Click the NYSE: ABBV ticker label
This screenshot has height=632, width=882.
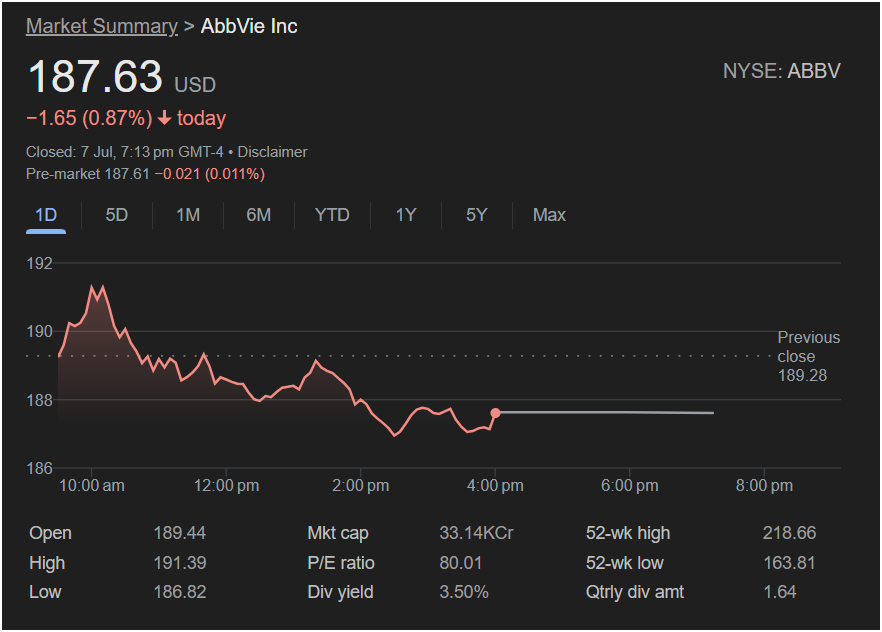pos(781,71)
